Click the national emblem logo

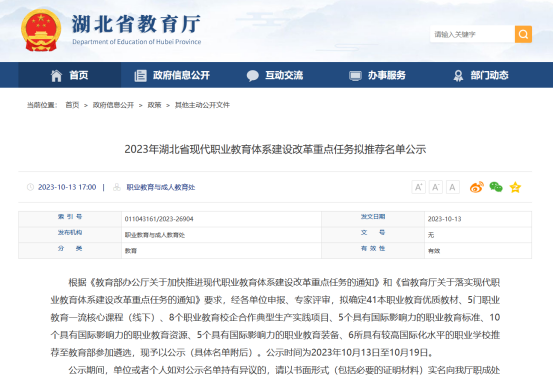pos(41,30)
